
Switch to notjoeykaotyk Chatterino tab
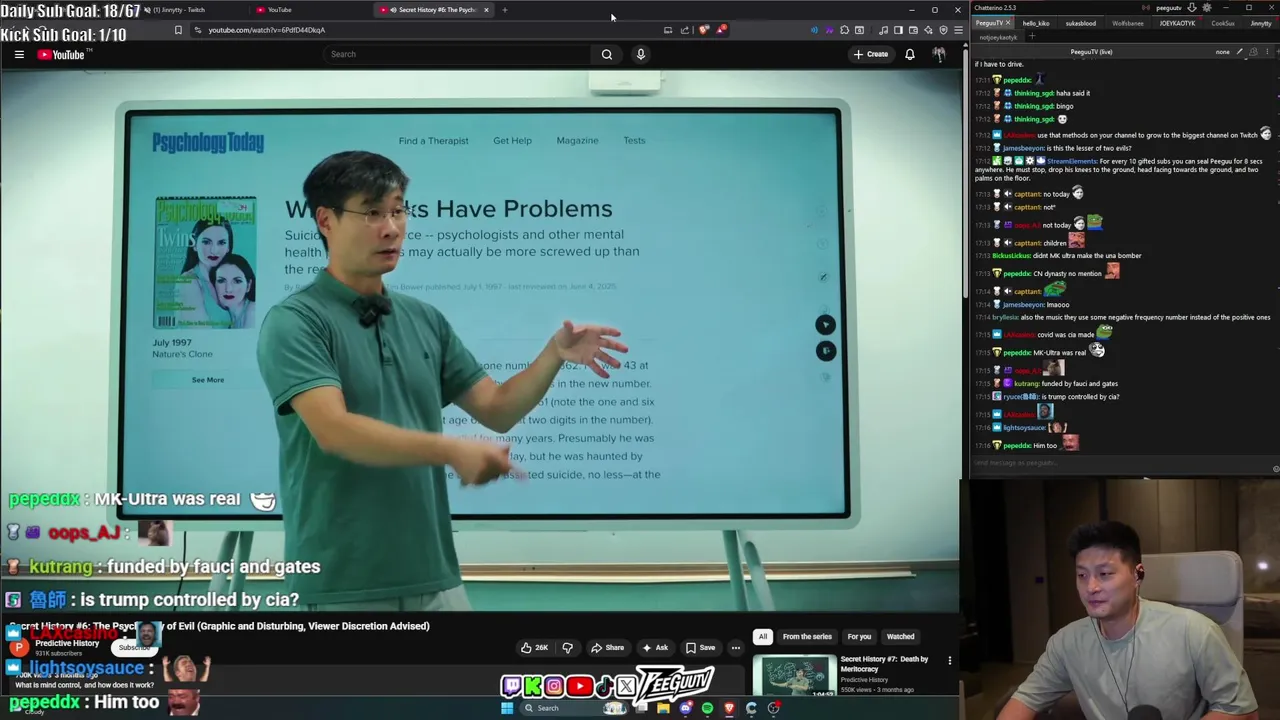(x=998, y=37)
